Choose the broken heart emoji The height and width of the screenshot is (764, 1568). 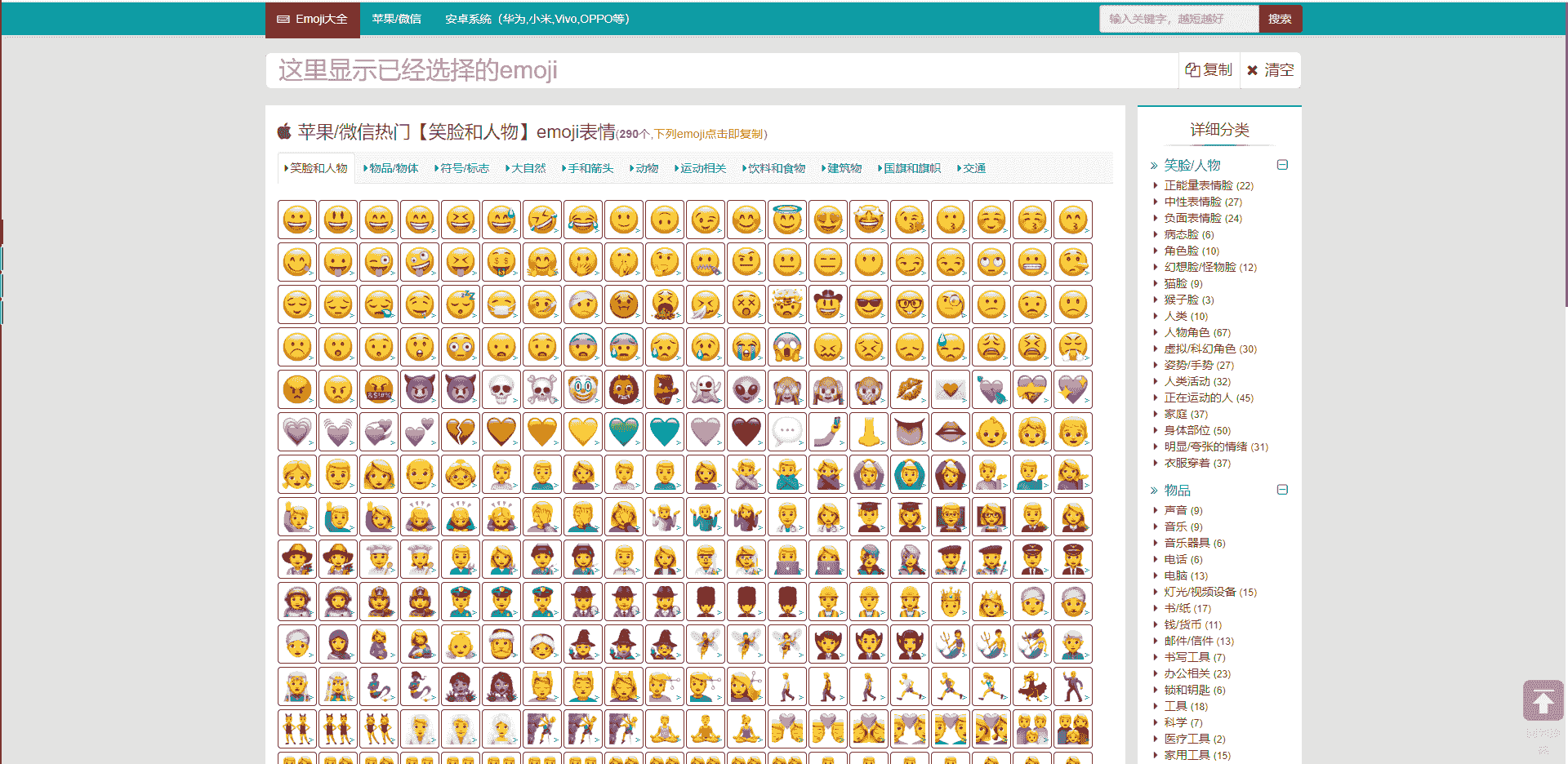click(x=460, y=432)
